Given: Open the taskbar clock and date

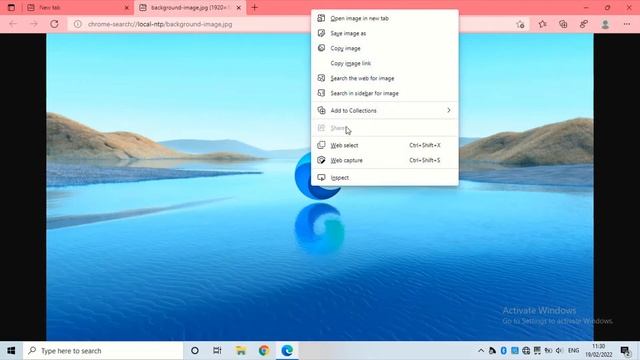Looking at the screenshot, I should point(599,351).
